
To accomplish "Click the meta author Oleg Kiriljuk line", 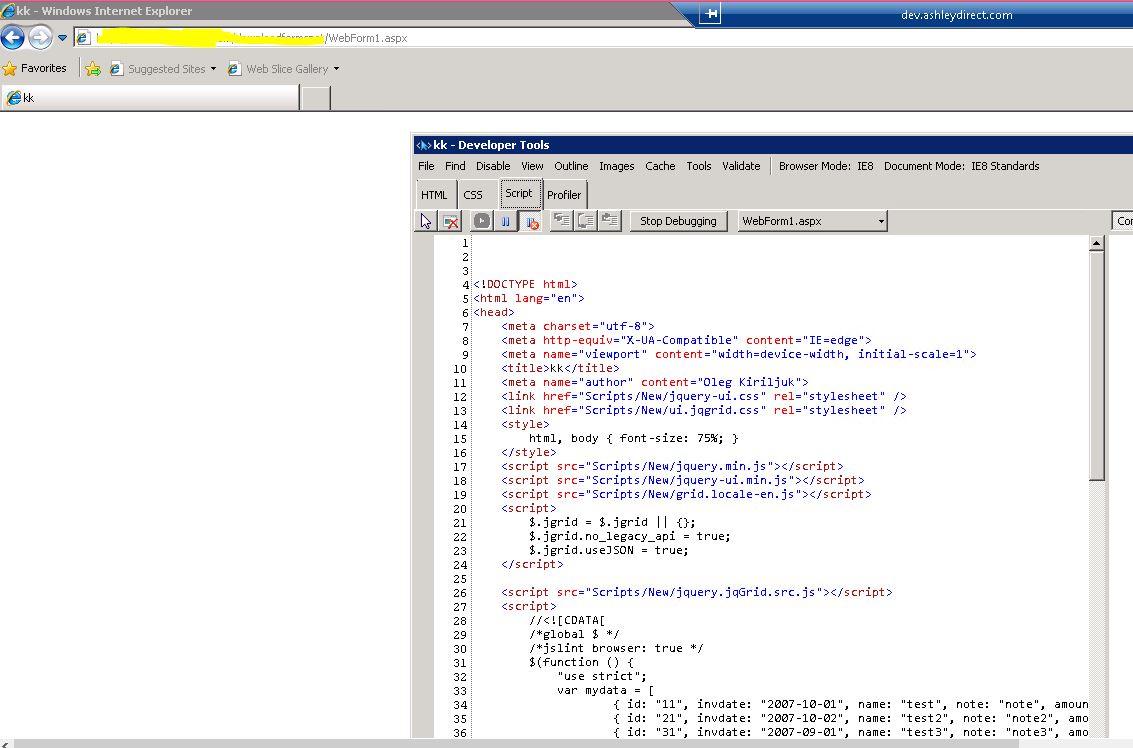I will [x=655, y=382].
